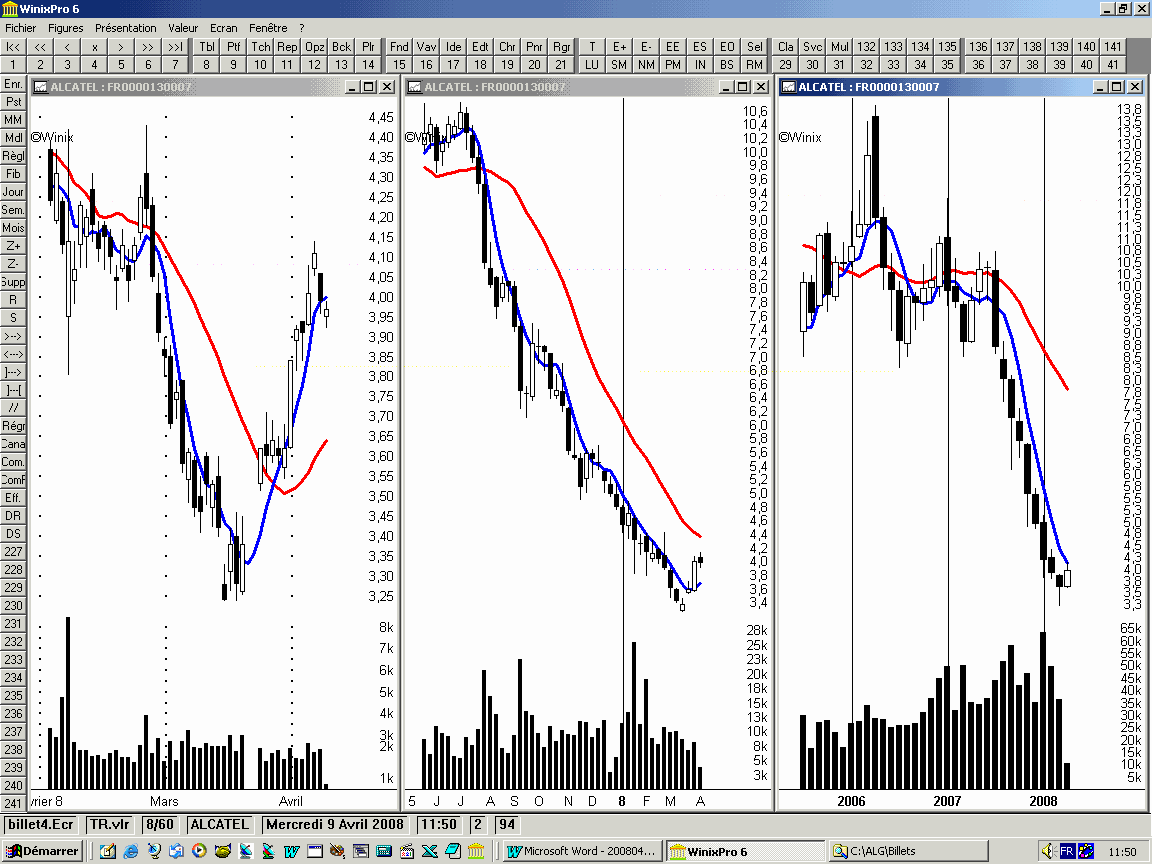Open the Ecran menu
1152x864 pixels.
click(x=223, y=28)
